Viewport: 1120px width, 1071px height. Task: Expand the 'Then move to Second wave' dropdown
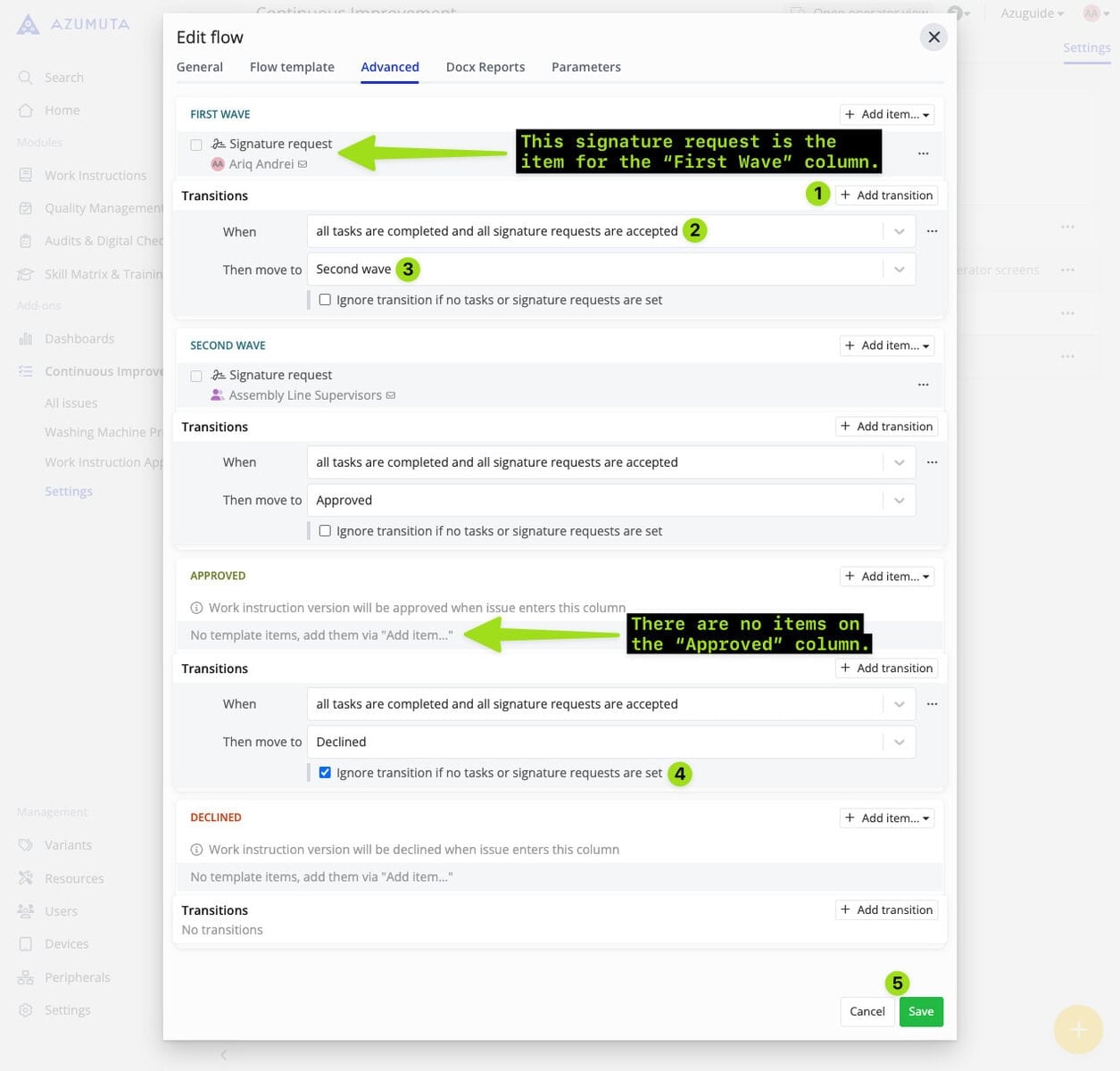point(899,270)
